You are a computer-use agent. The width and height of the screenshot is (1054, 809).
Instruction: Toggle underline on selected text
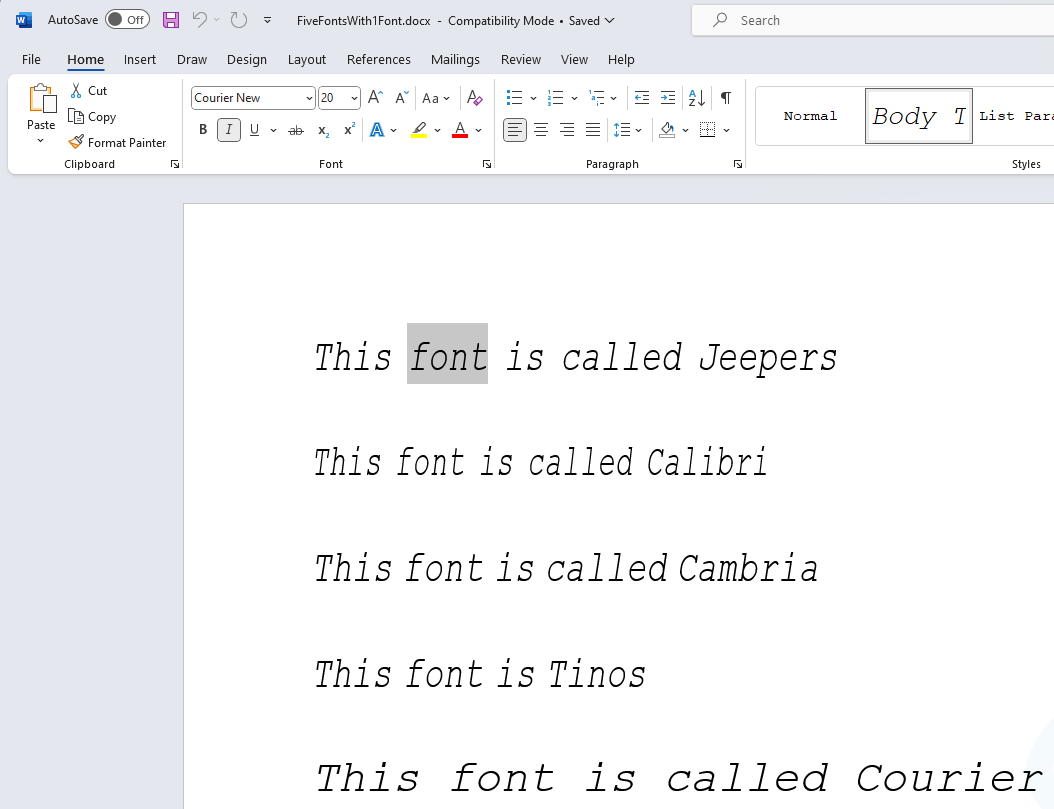point(254,129)
